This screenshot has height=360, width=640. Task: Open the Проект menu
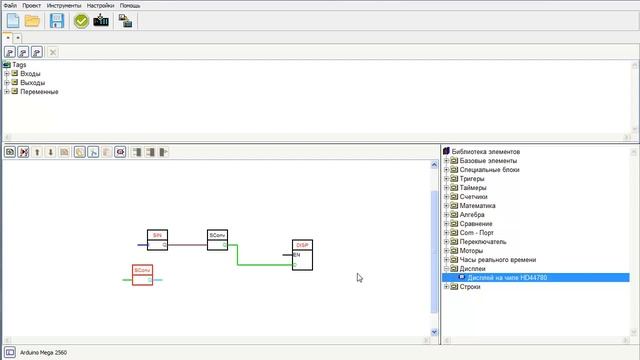tap(31, 5)
